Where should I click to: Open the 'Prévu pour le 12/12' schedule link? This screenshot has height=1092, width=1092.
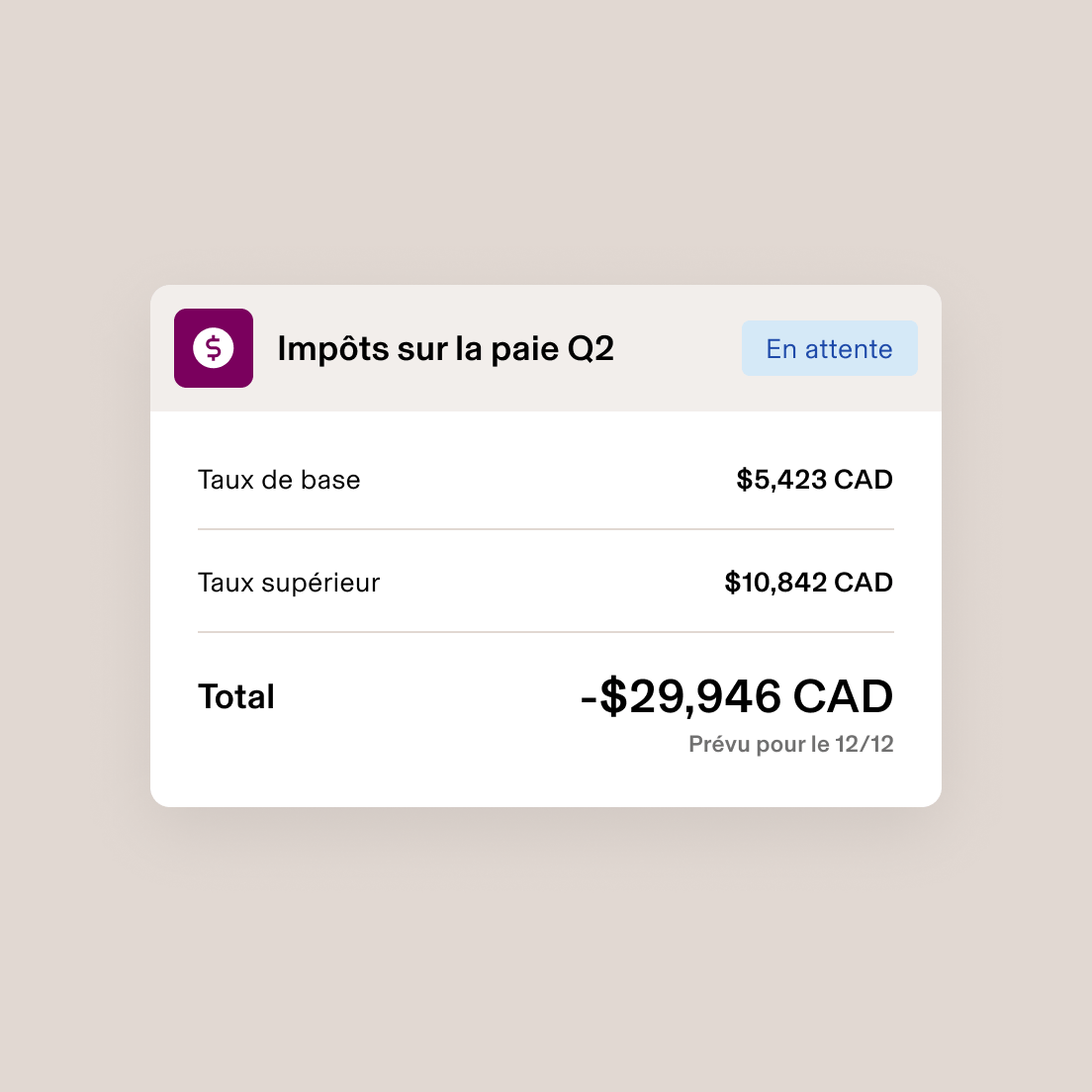coord(790,744)
